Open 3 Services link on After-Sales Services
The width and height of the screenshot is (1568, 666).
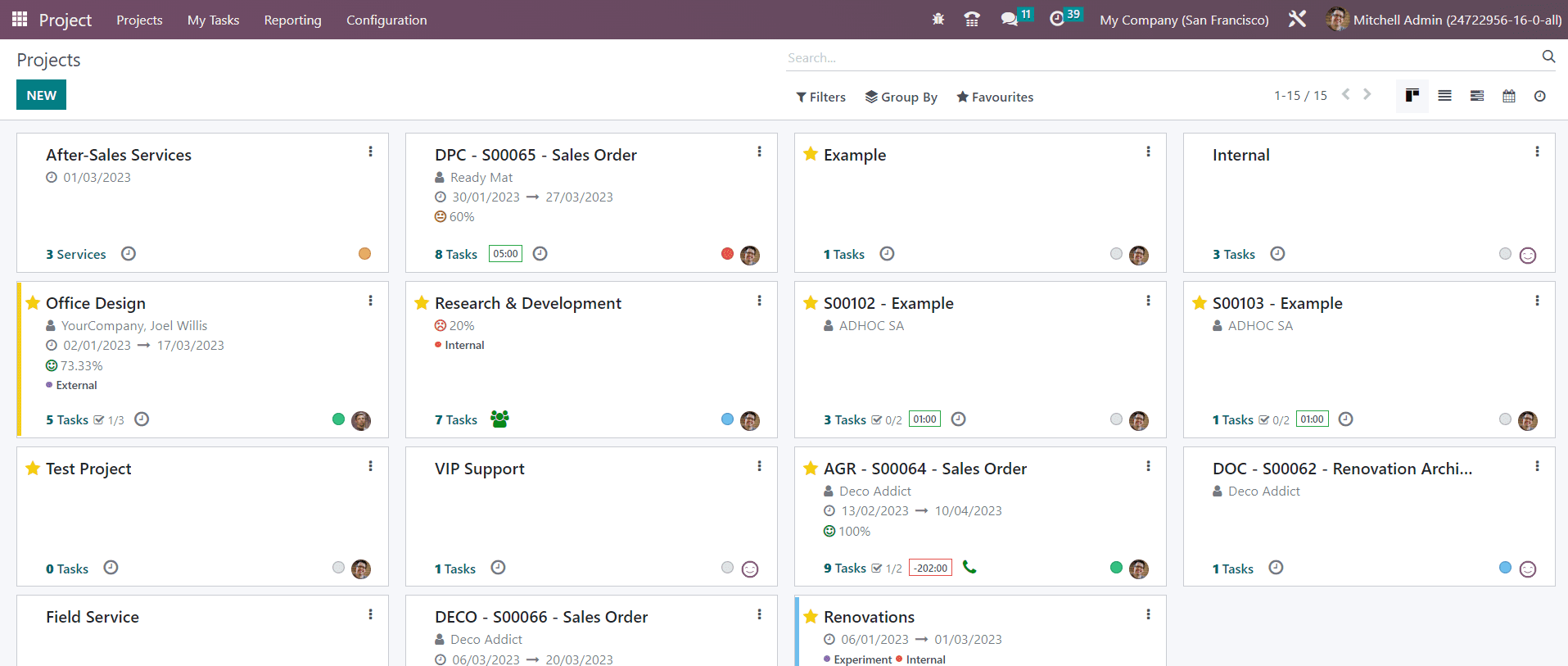tap(76, 254)
